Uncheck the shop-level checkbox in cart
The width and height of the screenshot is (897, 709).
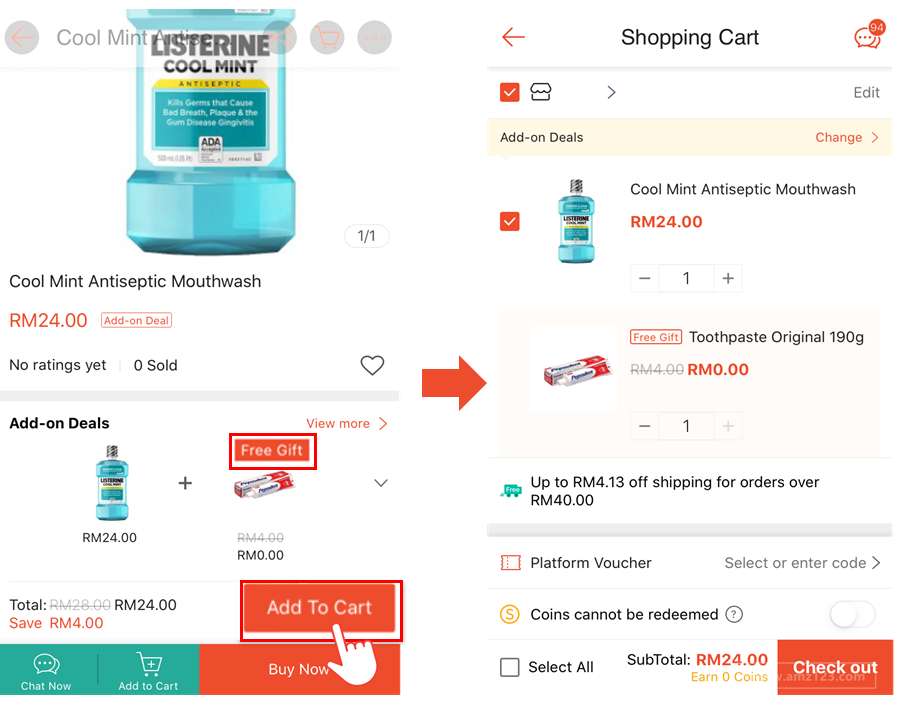[x=510, y=92]
